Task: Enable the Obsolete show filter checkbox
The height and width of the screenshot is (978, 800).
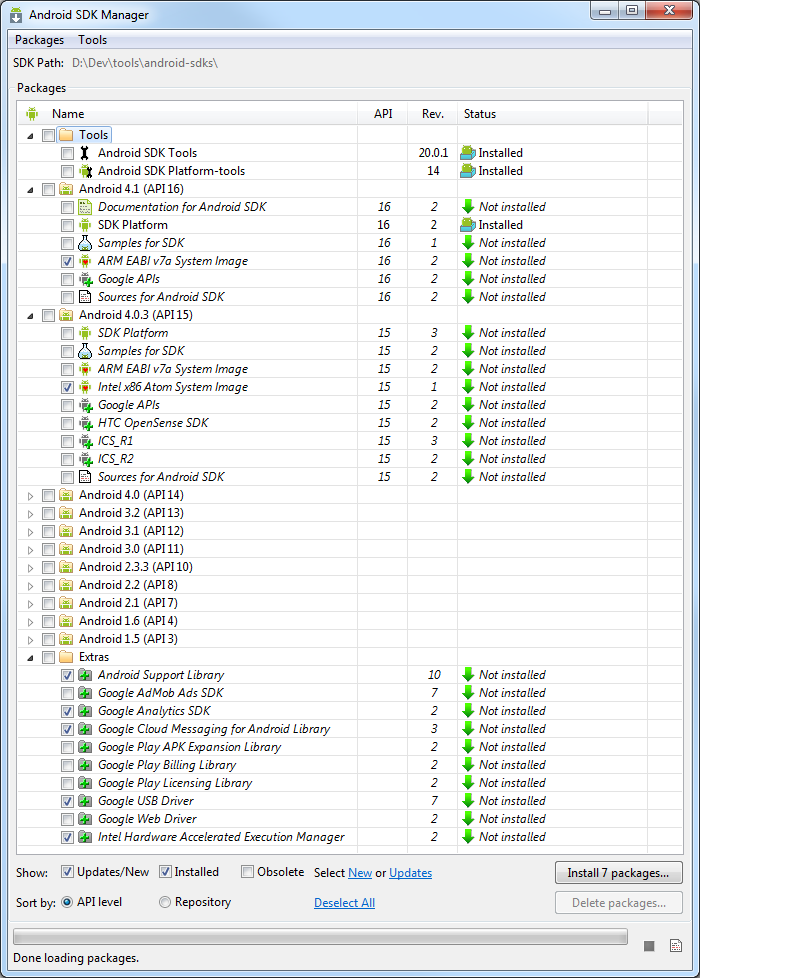Action: (248, 872)
